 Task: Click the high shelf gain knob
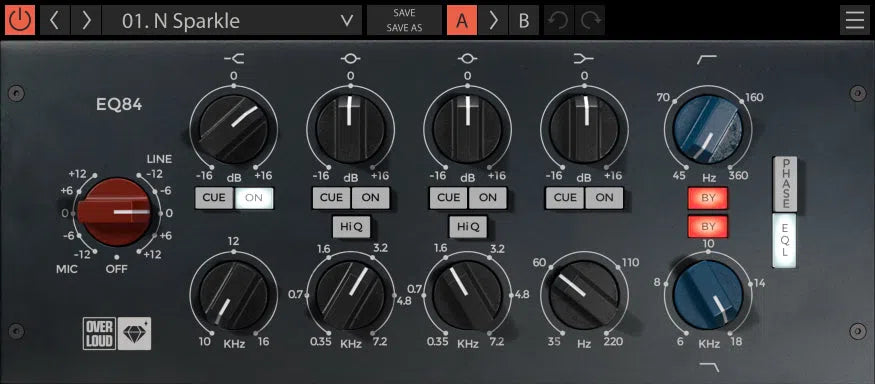coord(234,129)
